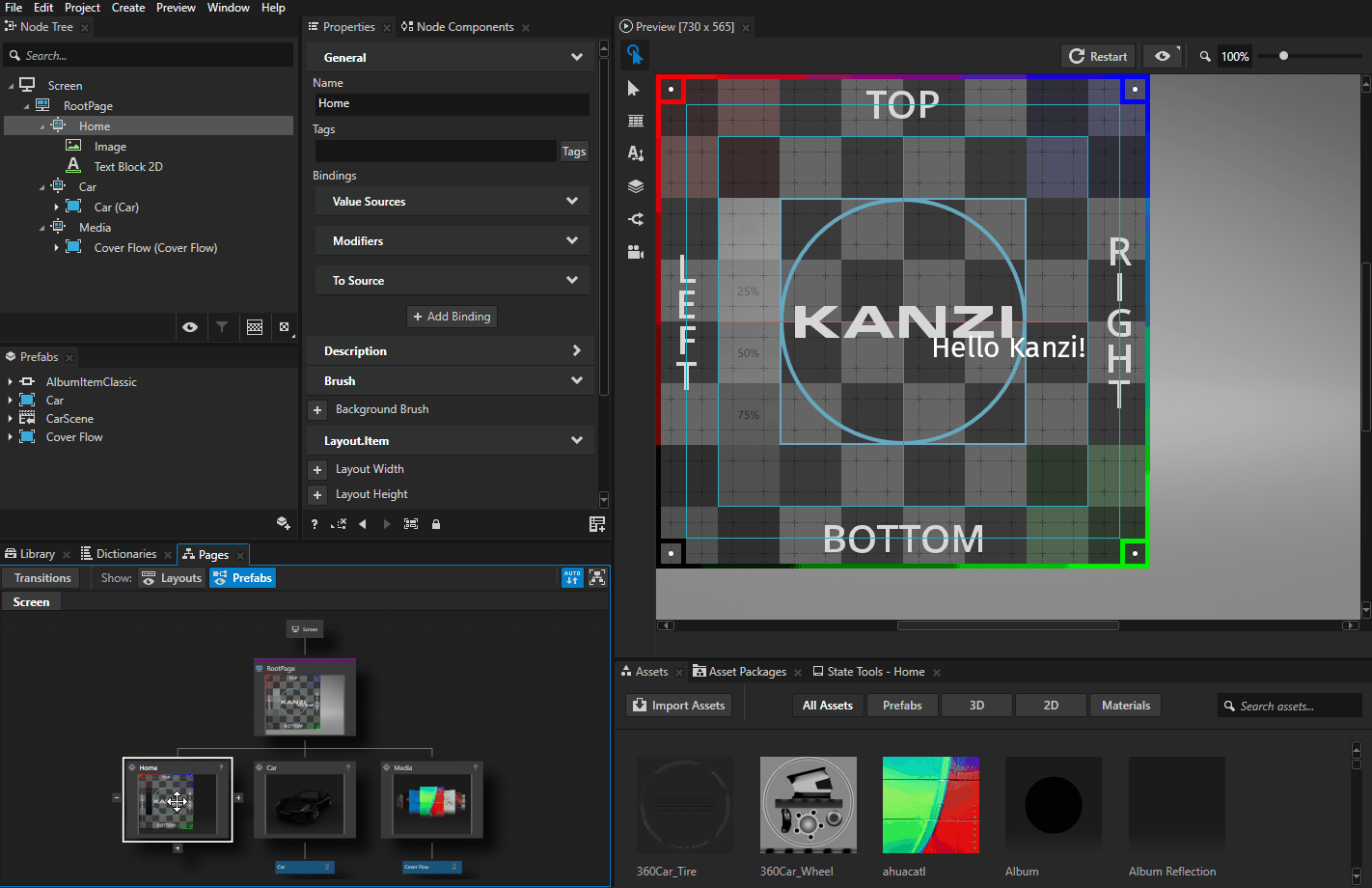
Task: Adjust the preview zoom slider handle
Action: coord(1283,56)
